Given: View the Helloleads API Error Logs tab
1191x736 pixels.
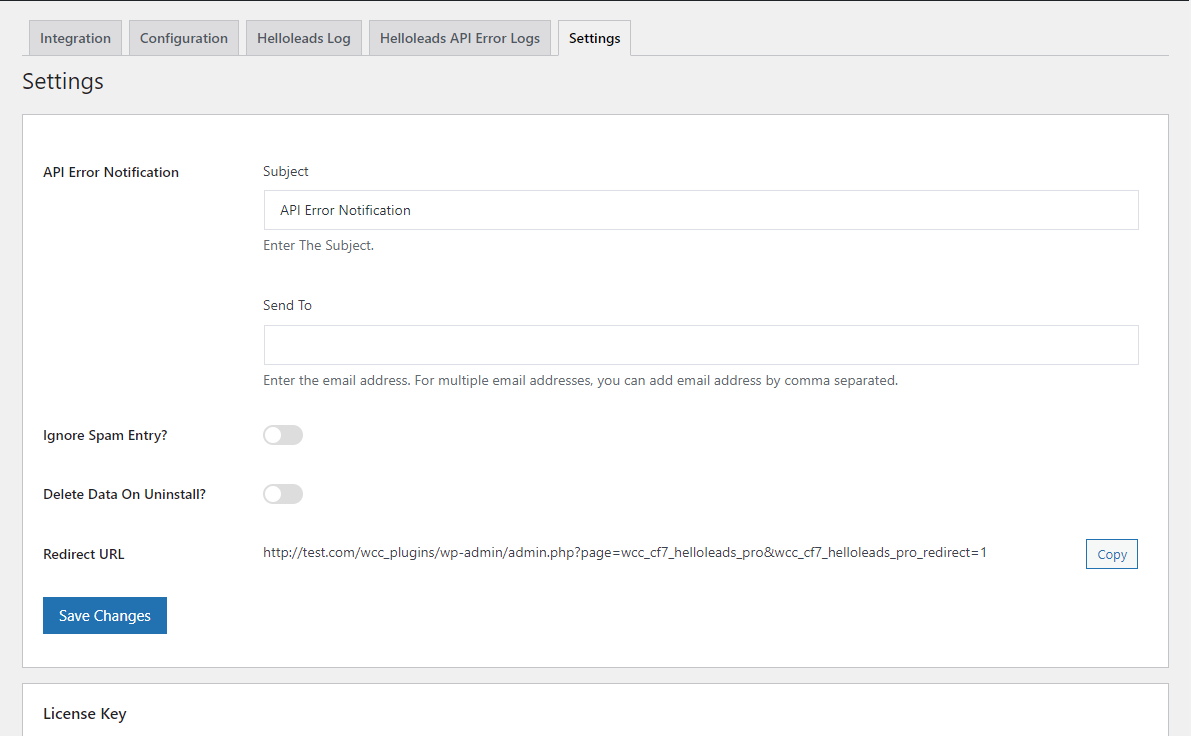Looking at the screenshot, I should click(x=460, y=38).
